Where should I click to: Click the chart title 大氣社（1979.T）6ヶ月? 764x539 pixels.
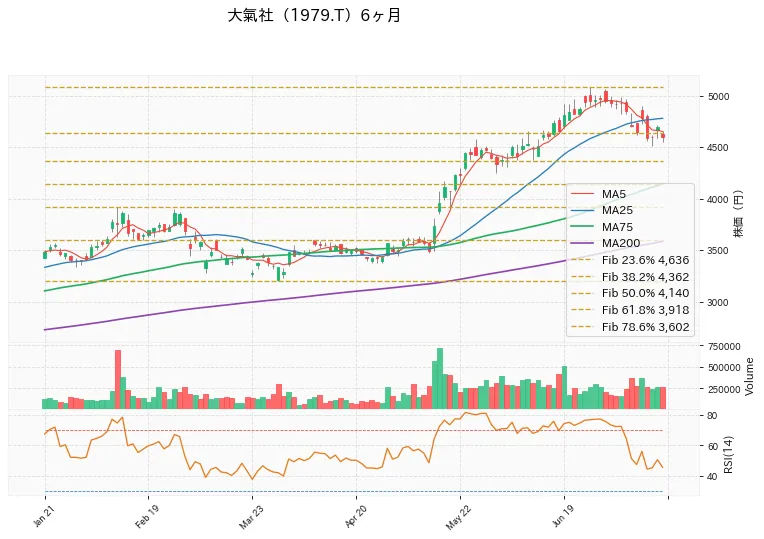[x=314, y=16]
